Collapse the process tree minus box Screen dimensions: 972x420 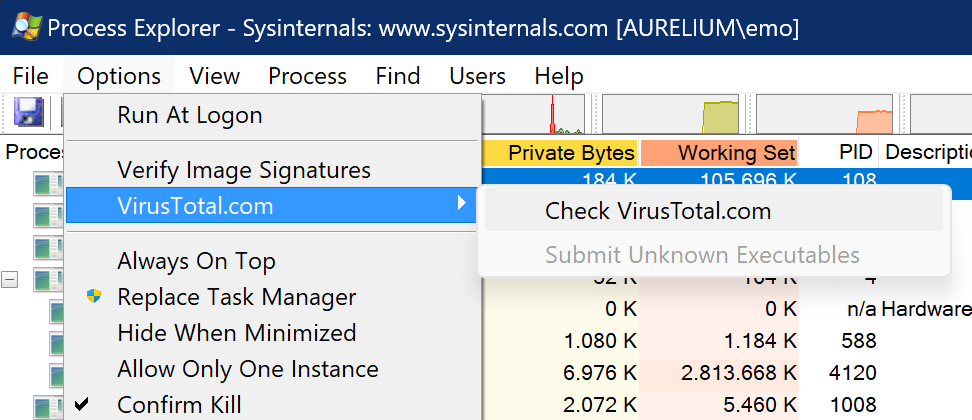10,280
